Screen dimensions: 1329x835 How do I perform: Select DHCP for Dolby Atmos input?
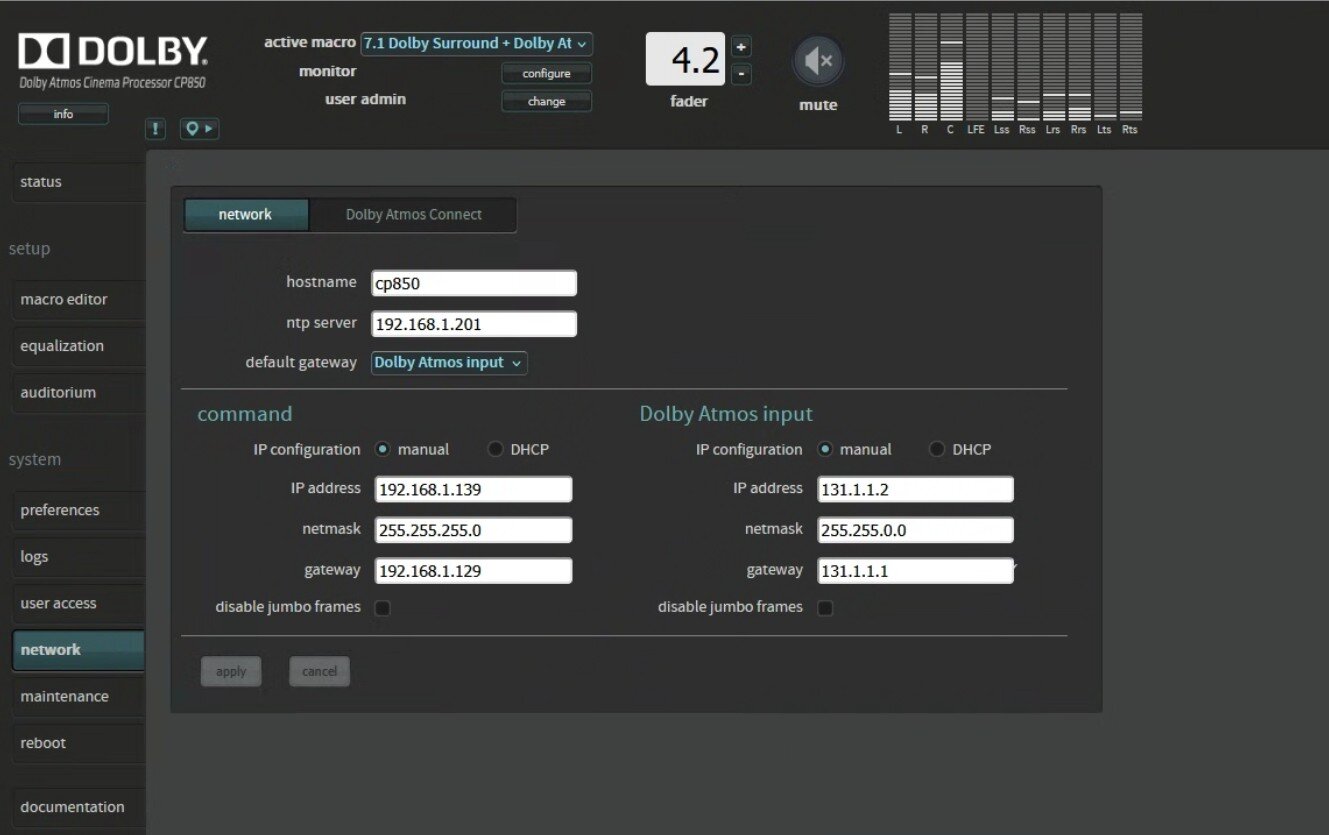[937, 450]
